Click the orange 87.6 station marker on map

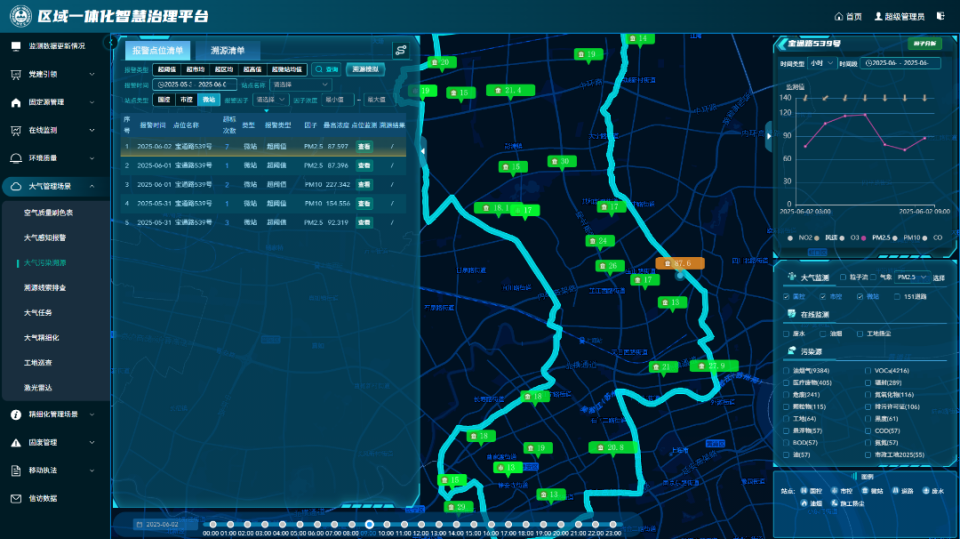(680, 263)
